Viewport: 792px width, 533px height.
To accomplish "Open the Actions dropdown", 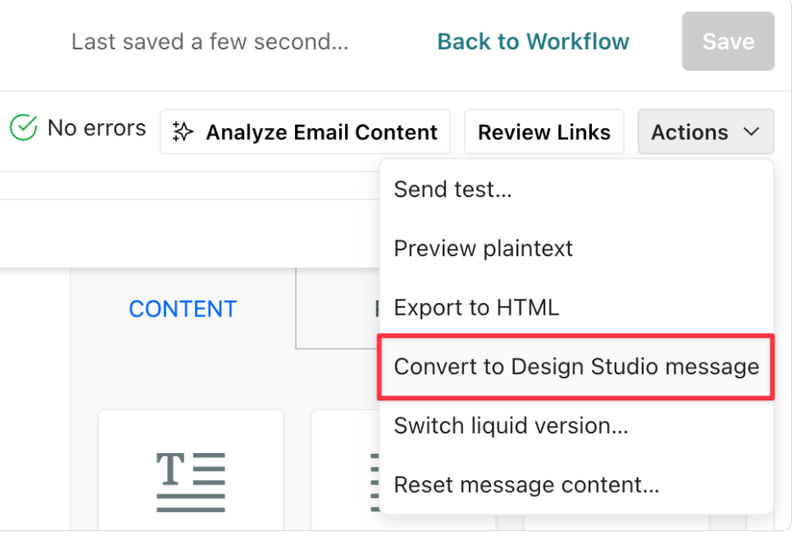I will (x=706, y=132).
